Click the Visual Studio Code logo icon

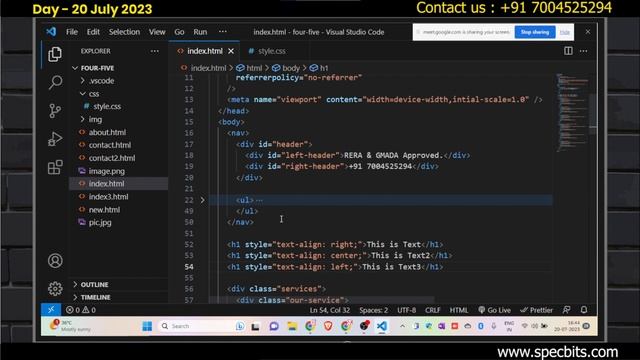[51, 32]
